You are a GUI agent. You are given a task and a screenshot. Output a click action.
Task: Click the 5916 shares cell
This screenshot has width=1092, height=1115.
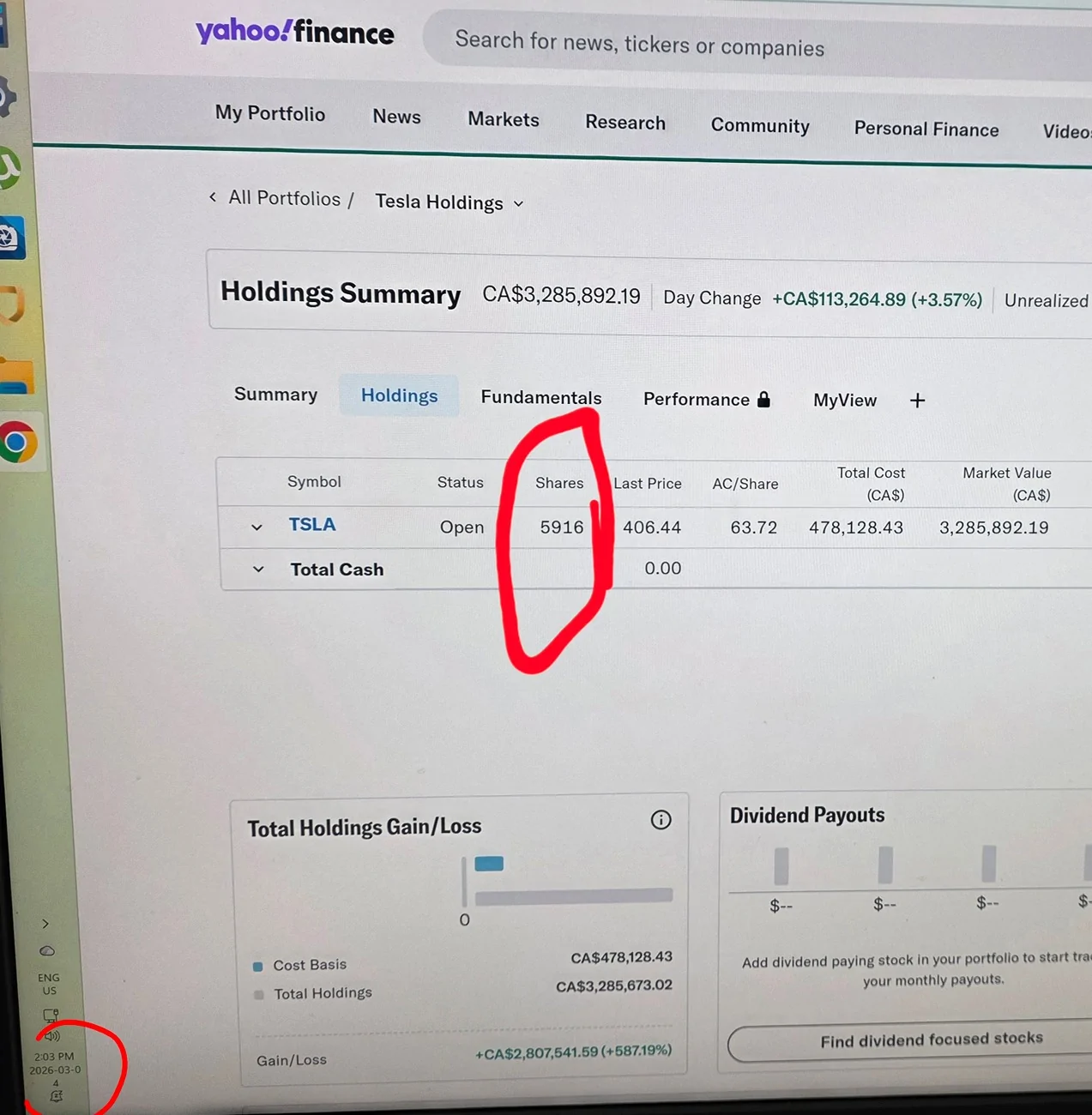tap(562, 527)
